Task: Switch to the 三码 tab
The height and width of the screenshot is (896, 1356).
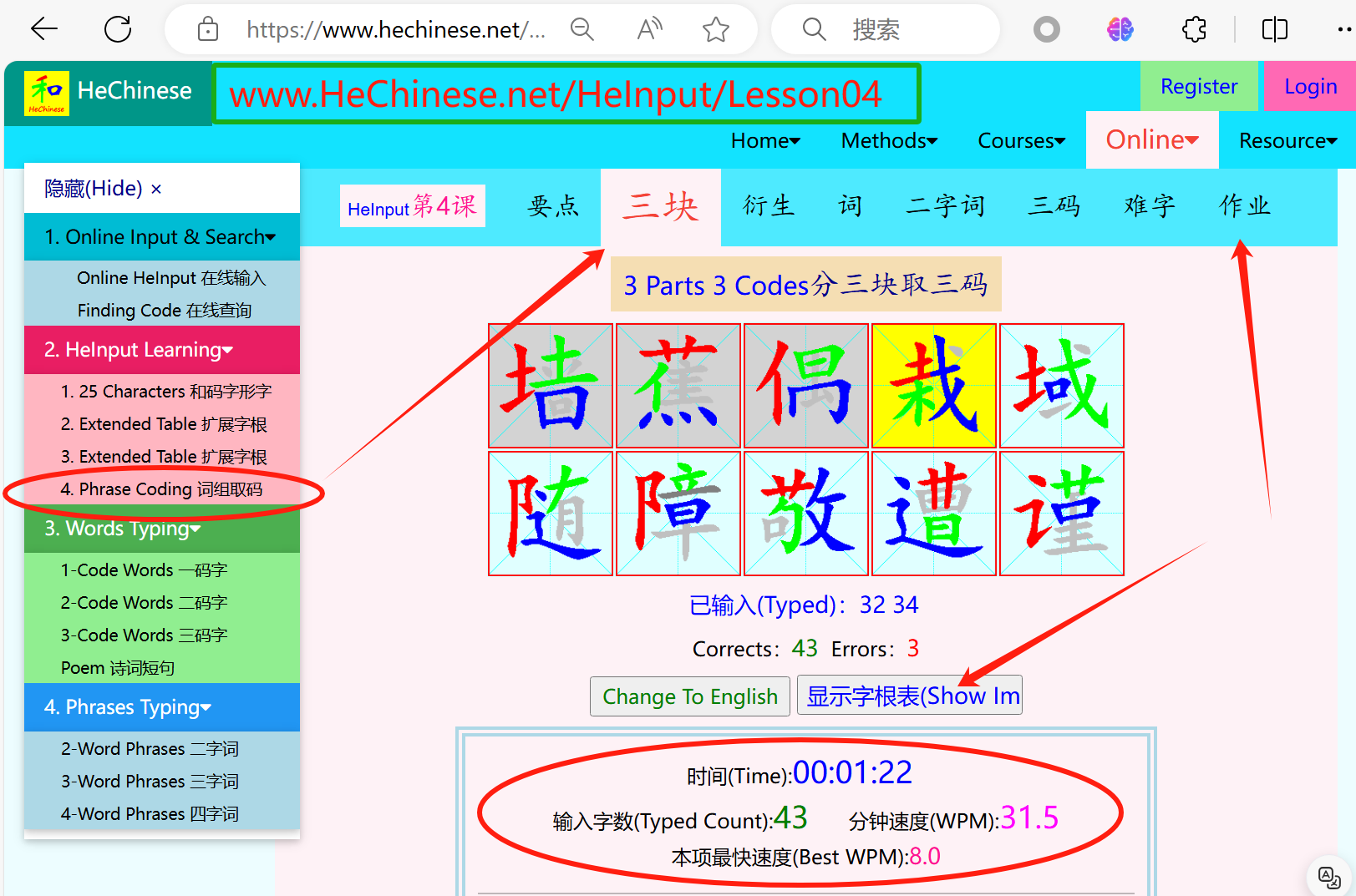Action: pos(1054,205)
